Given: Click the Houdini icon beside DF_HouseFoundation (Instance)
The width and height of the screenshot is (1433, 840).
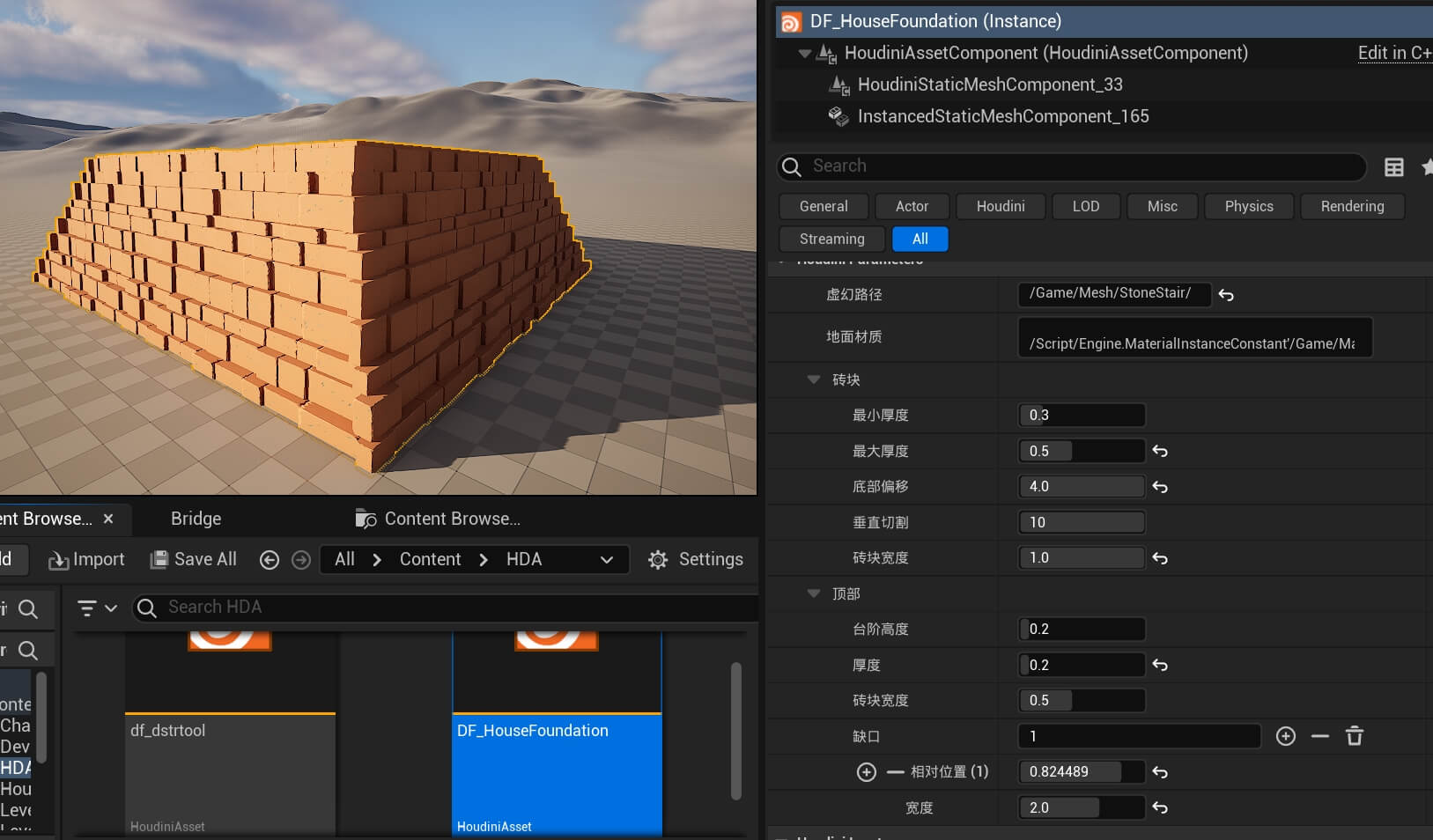Looking at the screenshot, I should coord(791,22).
